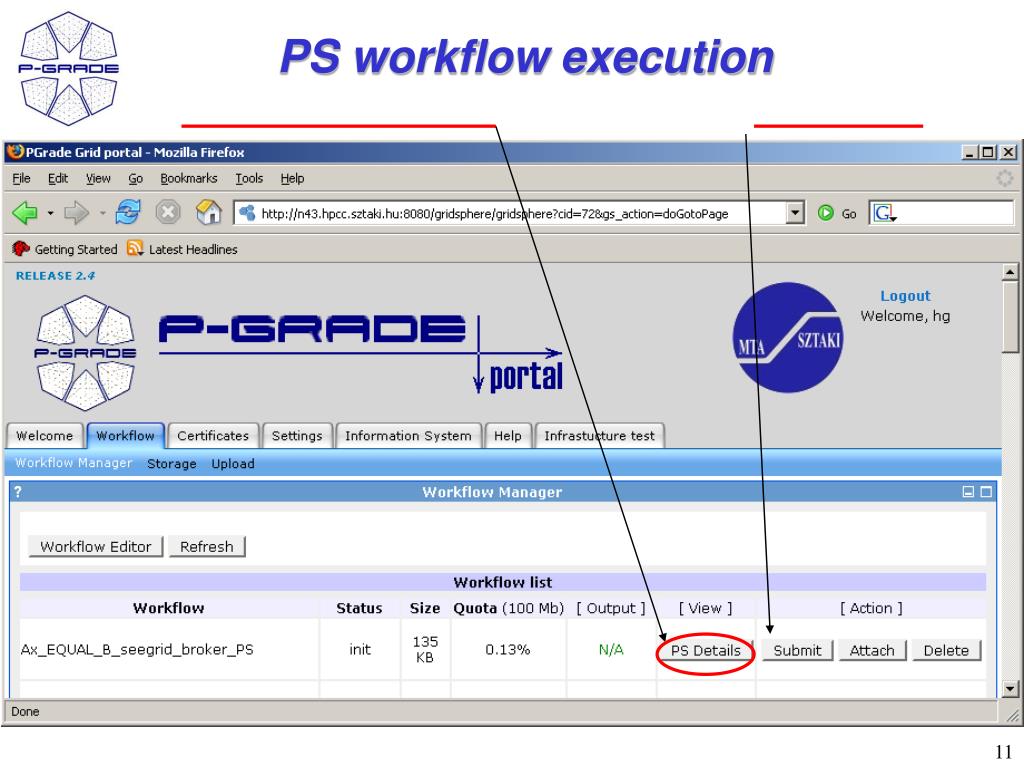Click the site icon in address bar
This screenshot has width=1024, height=768.
pos(247,213)
